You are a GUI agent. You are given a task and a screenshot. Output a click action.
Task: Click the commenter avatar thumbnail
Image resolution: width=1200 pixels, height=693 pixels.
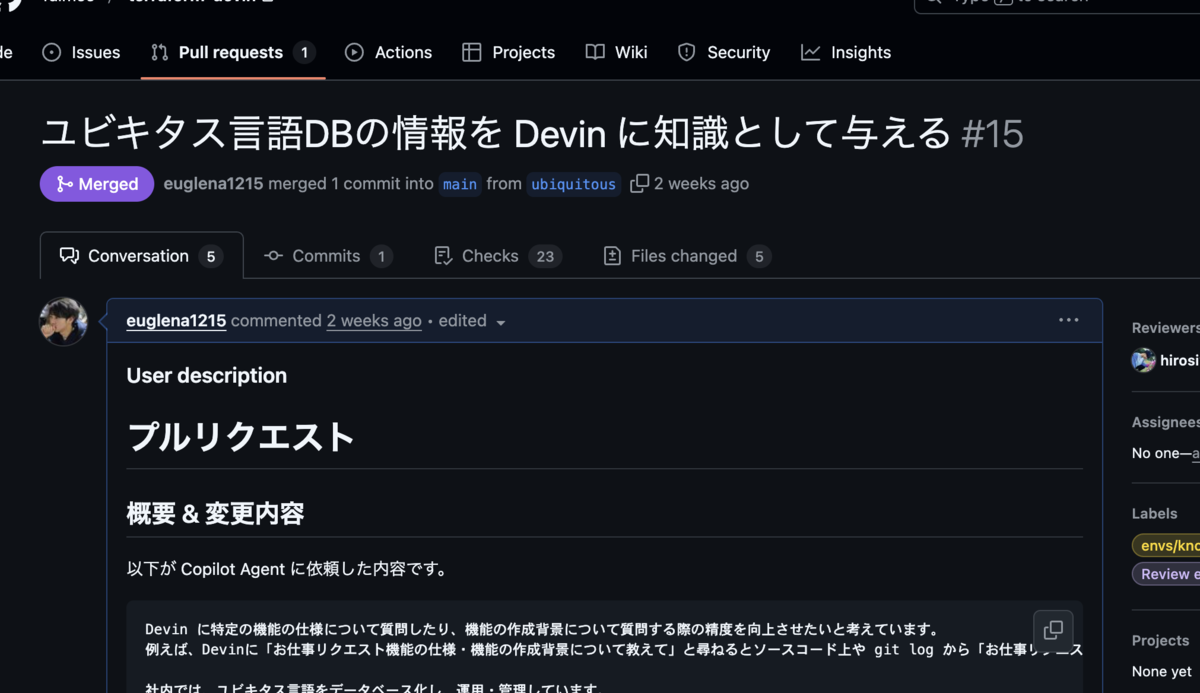[x=63, y=321]
